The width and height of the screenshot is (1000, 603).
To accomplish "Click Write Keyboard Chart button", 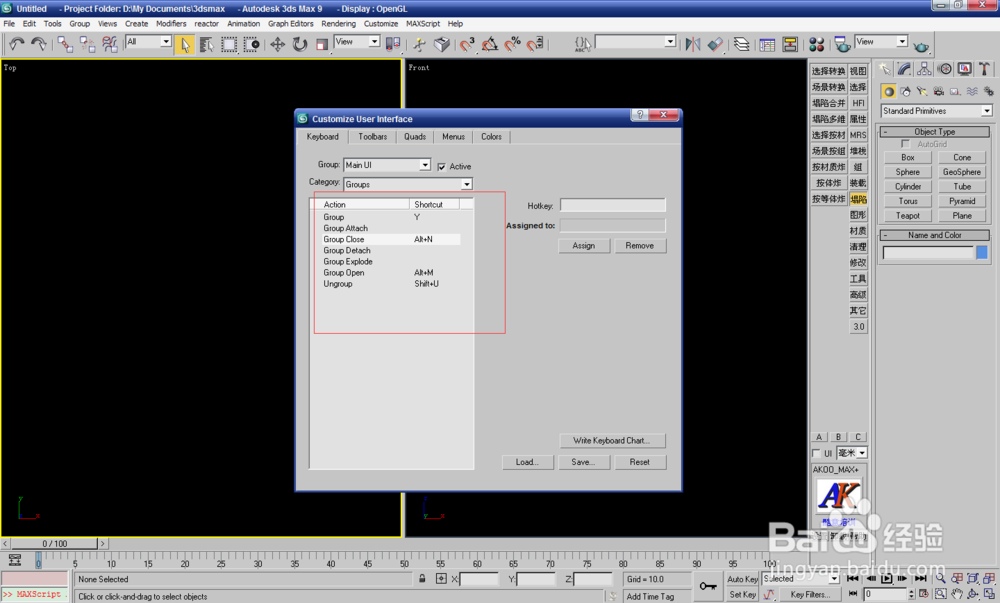I will 612,440.
